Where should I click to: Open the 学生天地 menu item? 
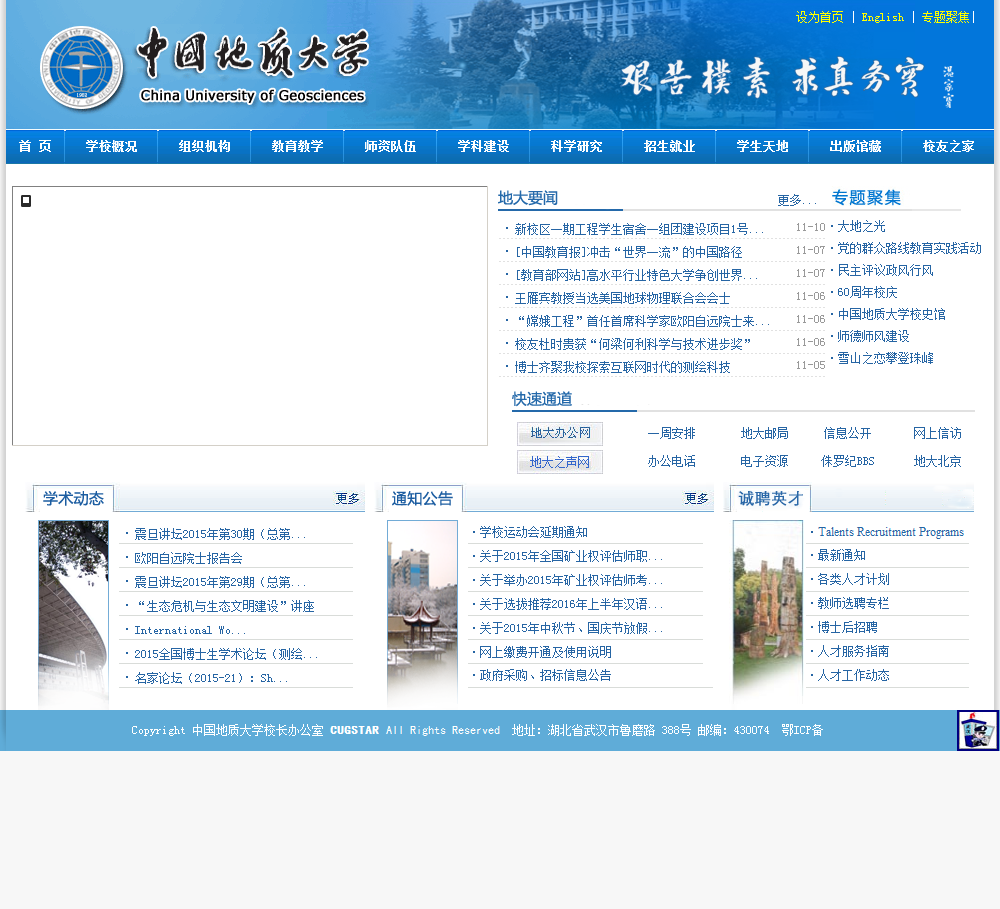point(763,147)
